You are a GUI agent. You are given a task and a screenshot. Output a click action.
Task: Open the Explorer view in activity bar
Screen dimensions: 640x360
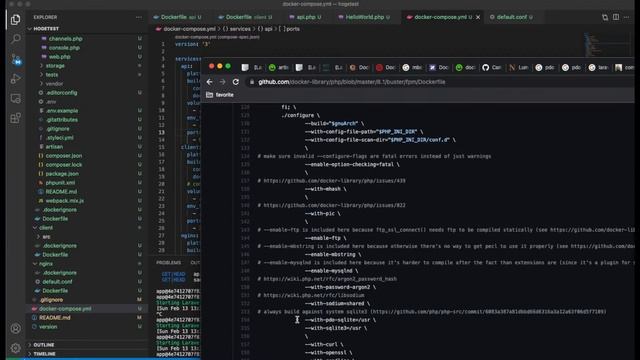point(15,19)
